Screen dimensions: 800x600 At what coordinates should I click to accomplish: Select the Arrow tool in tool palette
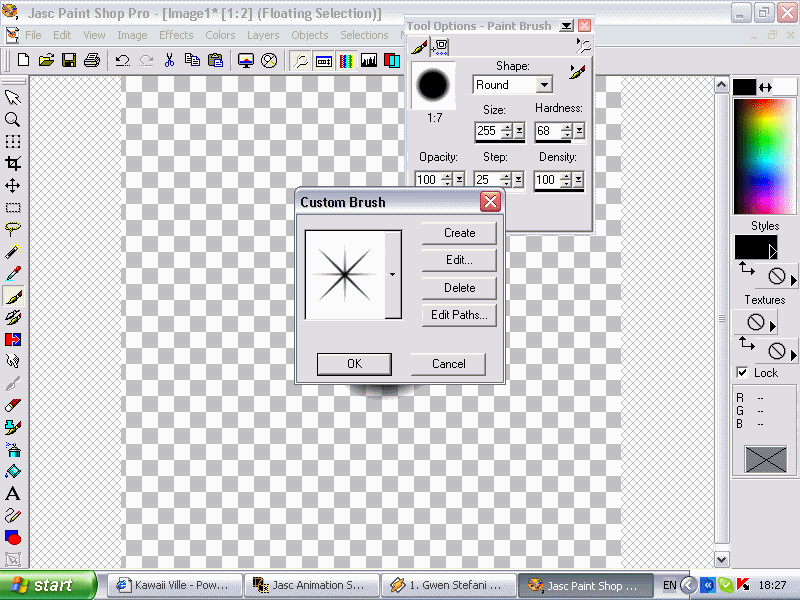(x=12, y=97)
